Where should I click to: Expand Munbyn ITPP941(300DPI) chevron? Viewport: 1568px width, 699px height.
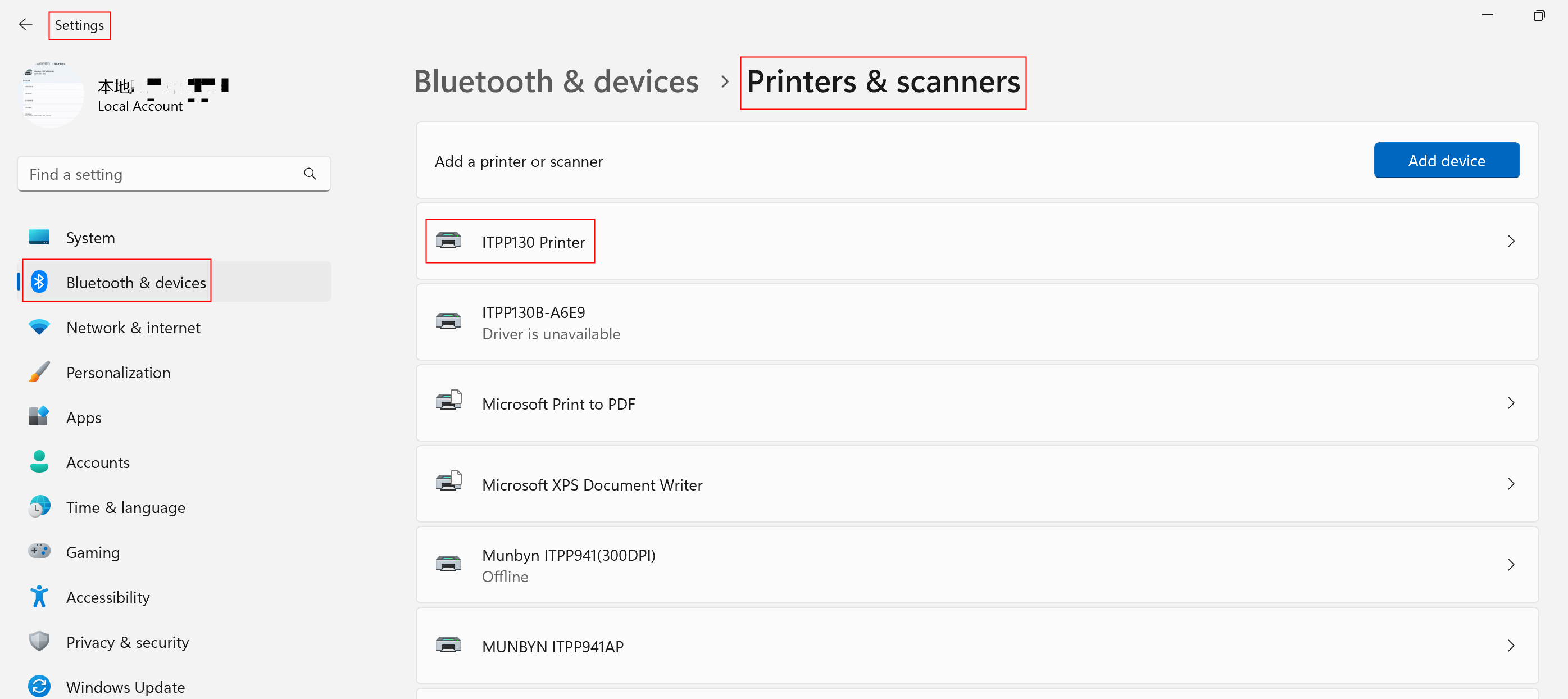tap(1511, 565)
